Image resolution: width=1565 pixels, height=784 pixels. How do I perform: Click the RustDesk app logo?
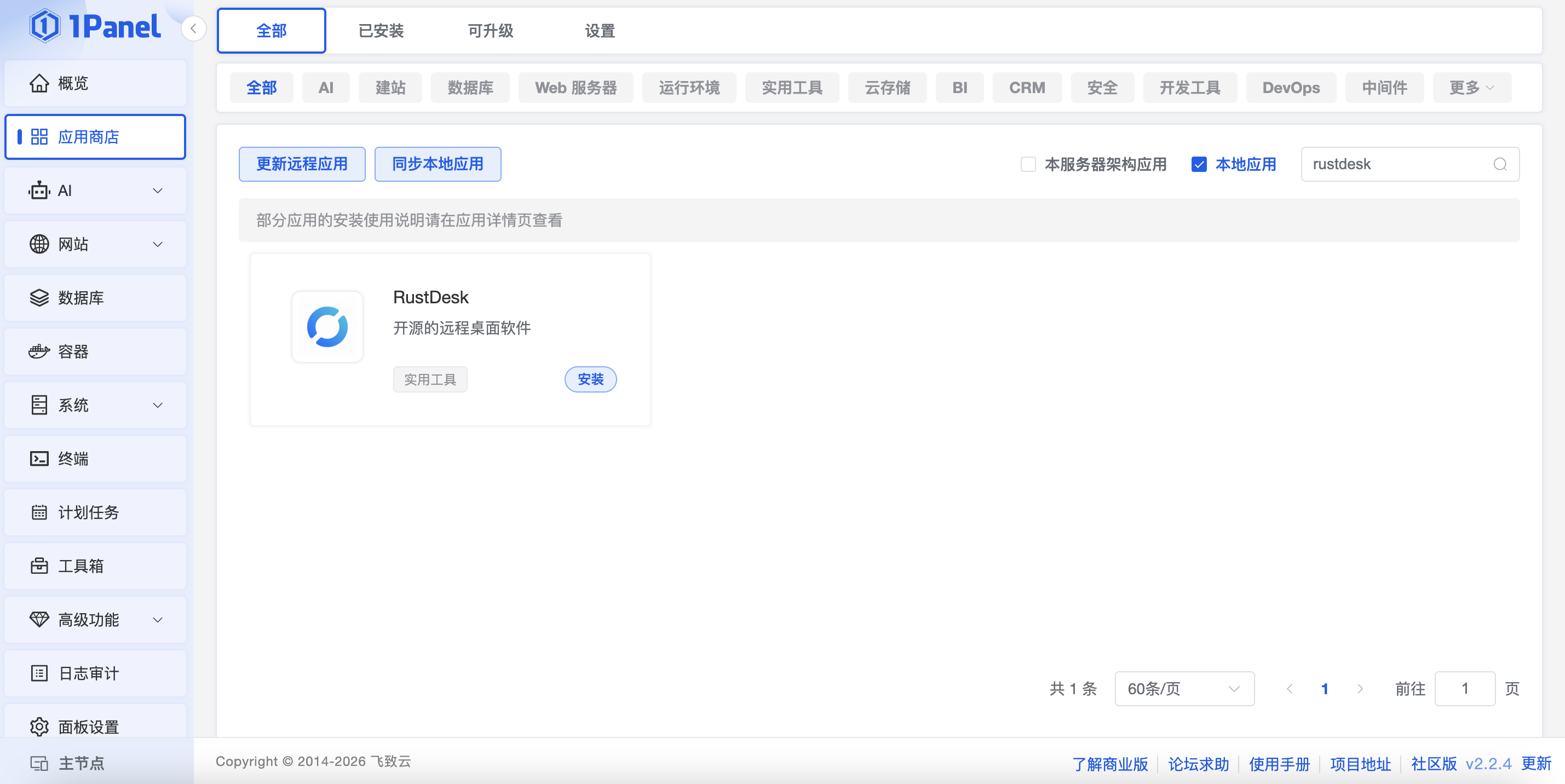[x=327, y=327]
